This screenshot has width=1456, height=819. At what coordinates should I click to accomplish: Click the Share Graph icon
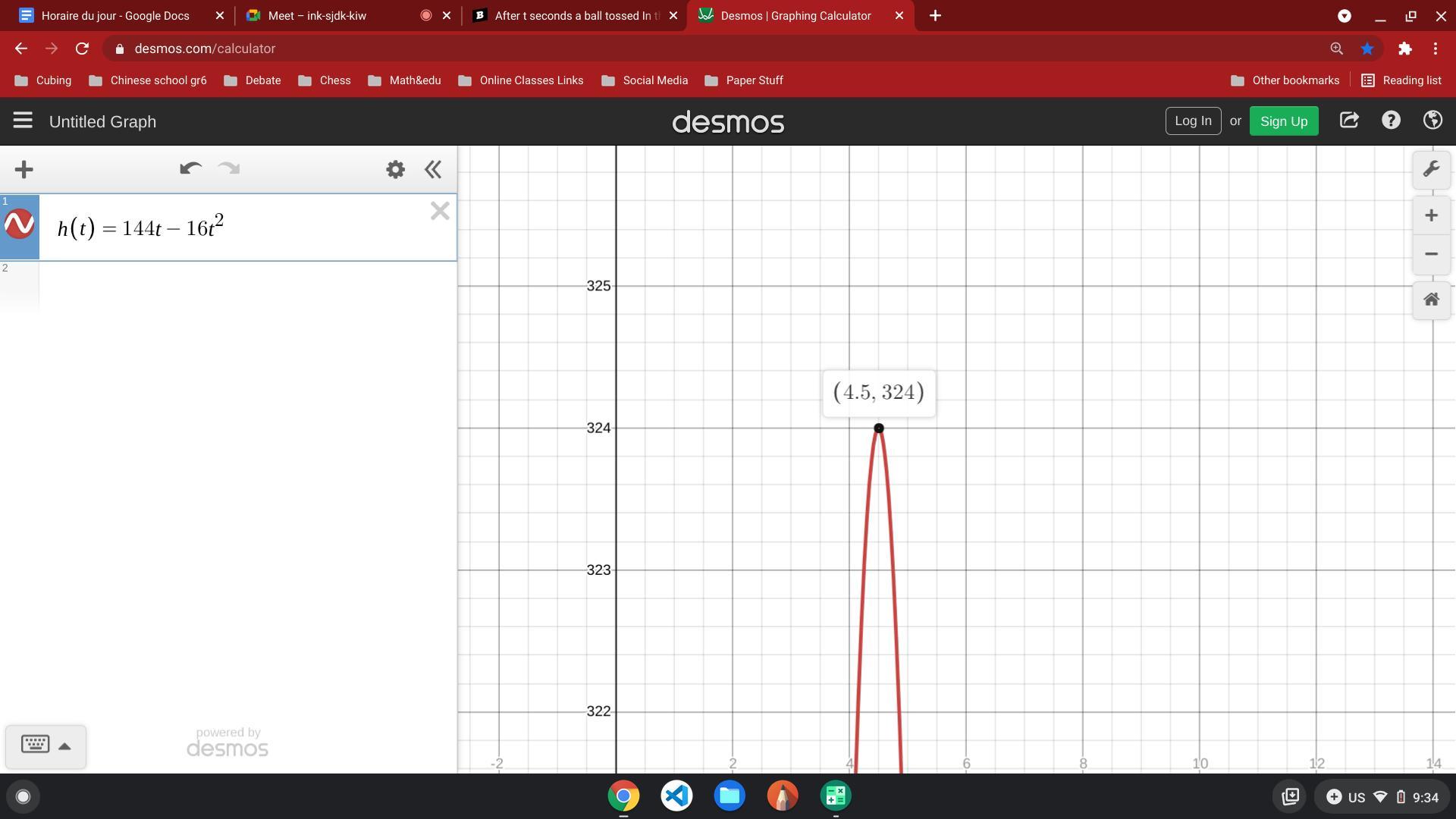pos(1348,121)
